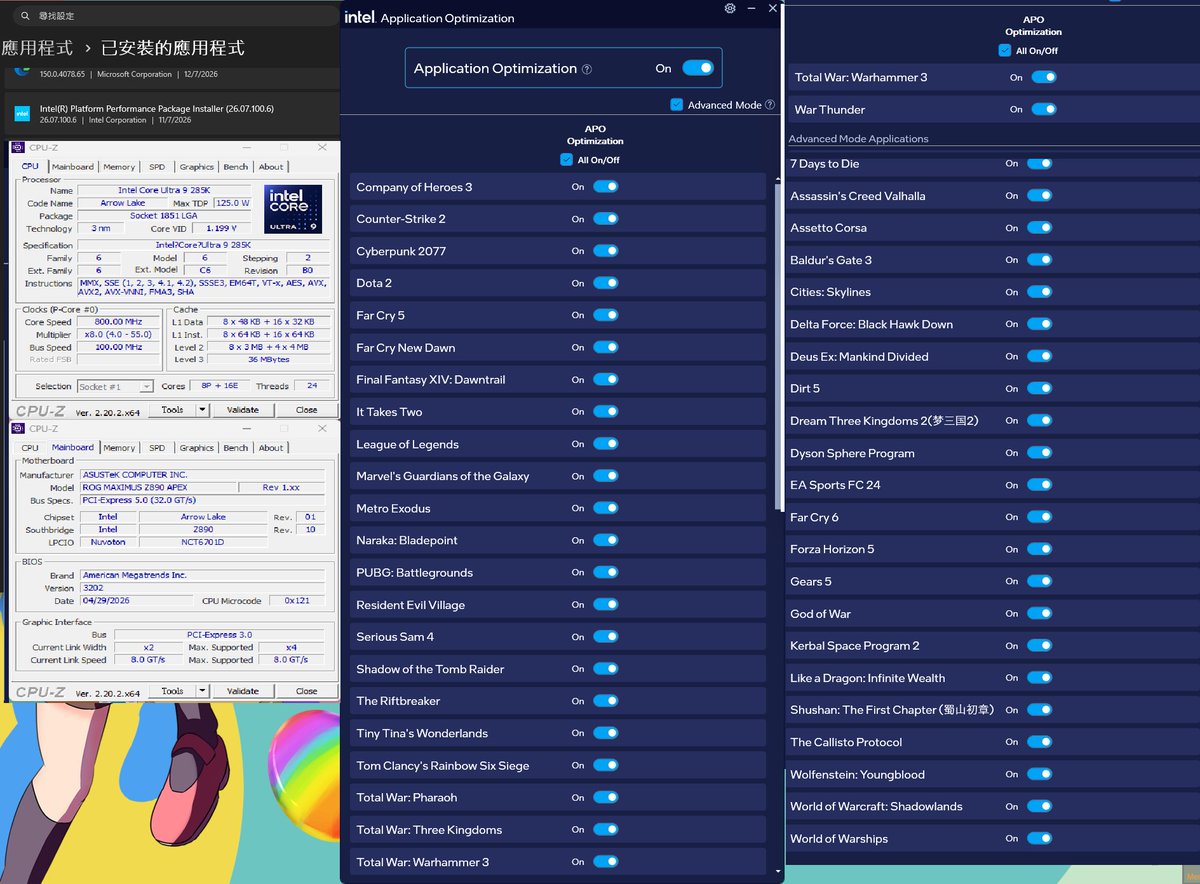The height and width of the screenshot is (884, 1200).
Task: Click CPU-Z title icon in CPU tab window
Action: point(18,147)
